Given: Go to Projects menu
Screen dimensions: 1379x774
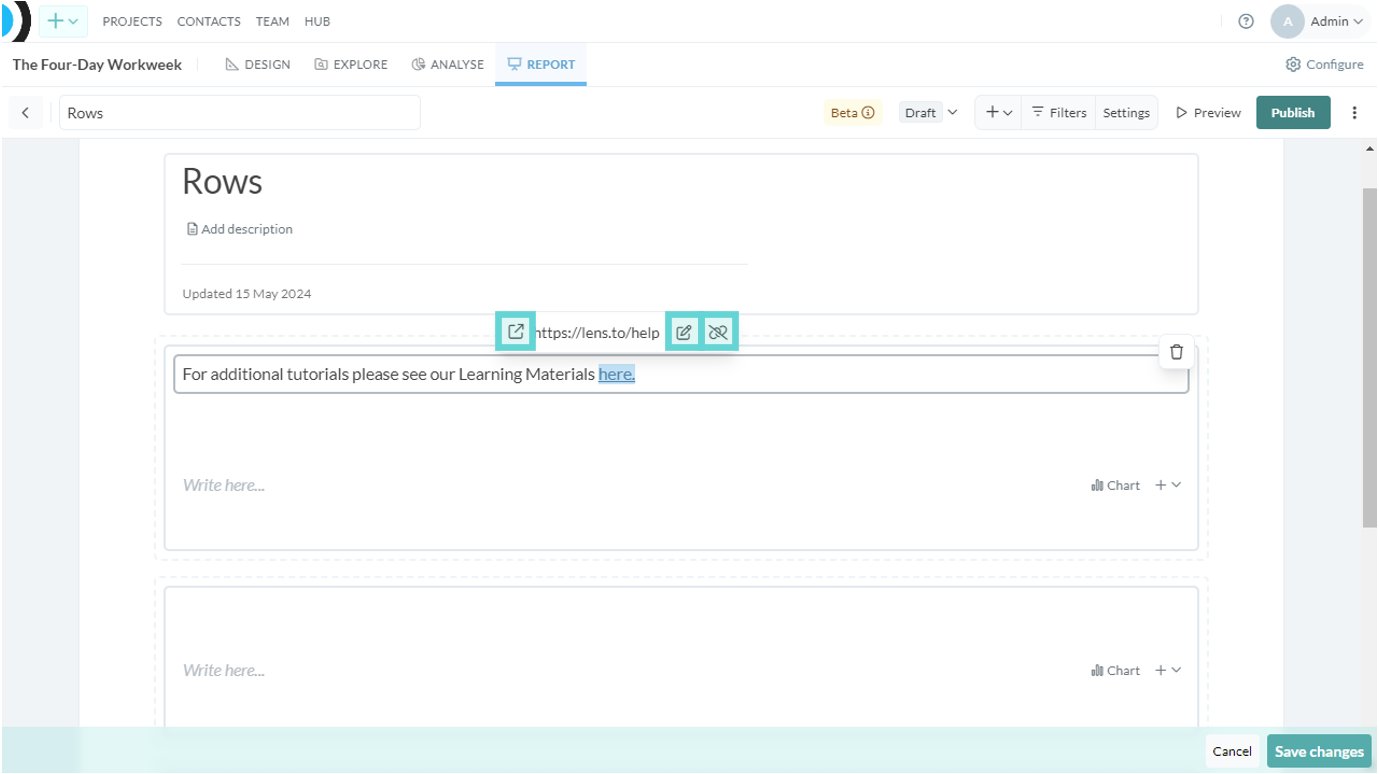Looking at the screenshot, I should [x=132, y=21].
